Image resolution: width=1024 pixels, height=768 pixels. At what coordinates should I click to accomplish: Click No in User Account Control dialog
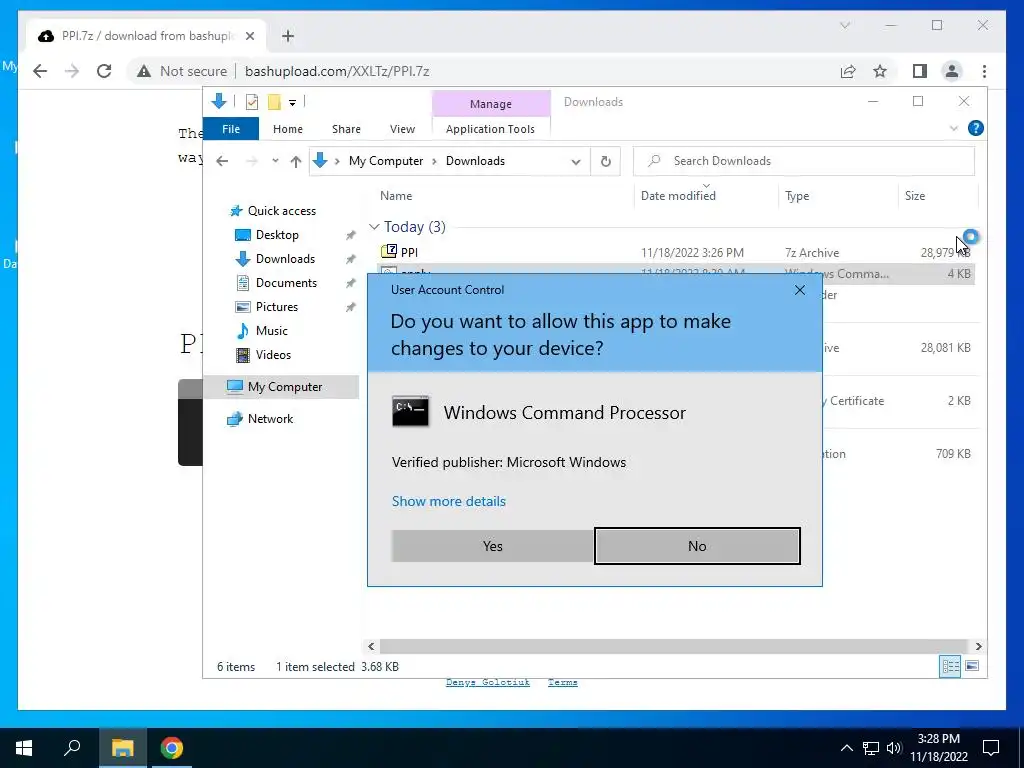(x=697, y=546)
